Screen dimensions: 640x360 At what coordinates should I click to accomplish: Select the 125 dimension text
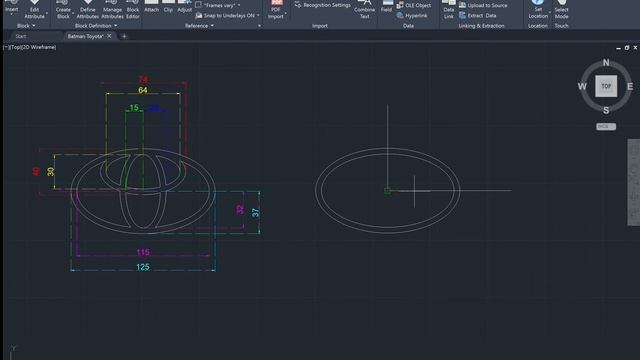pyautogui.click(x=142, y=267)
